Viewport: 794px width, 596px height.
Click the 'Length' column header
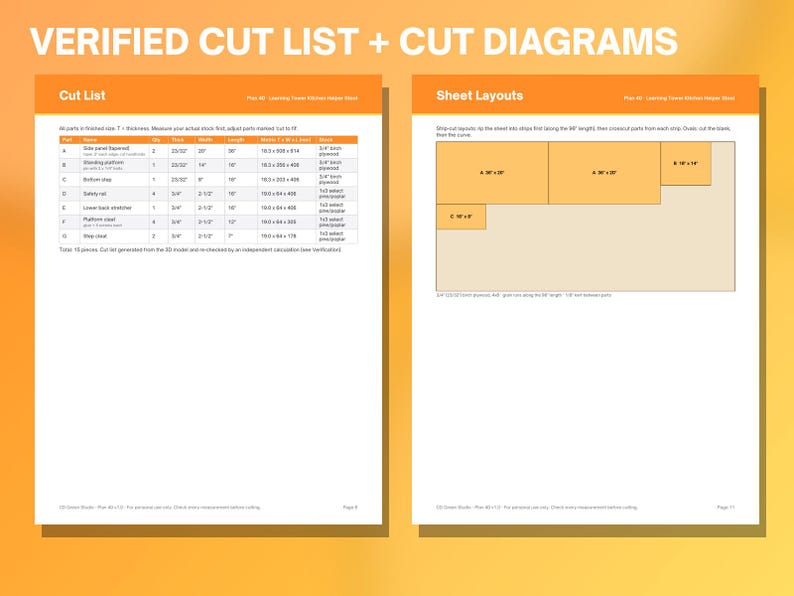[x=236, y=140]
